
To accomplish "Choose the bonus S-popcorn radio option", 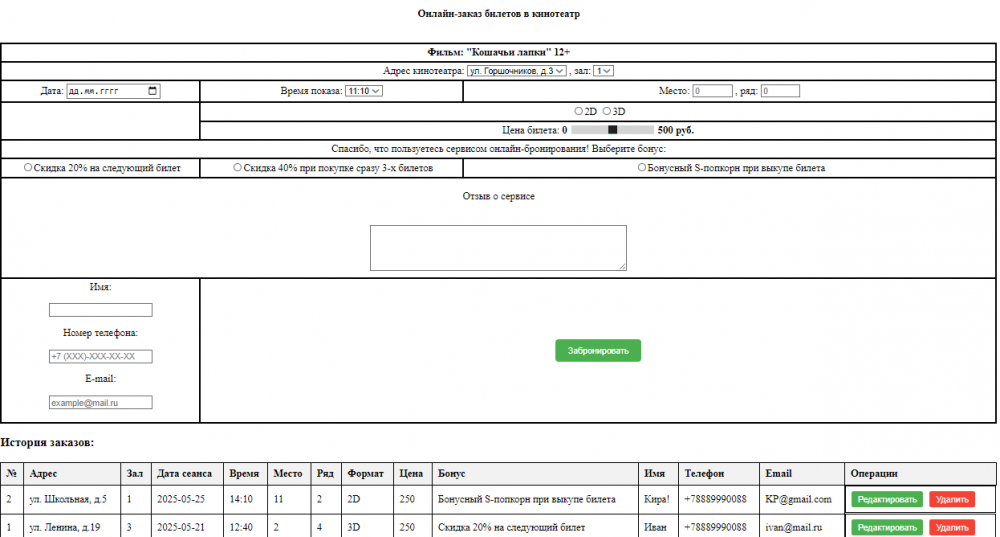I will [x=642, y=167].
